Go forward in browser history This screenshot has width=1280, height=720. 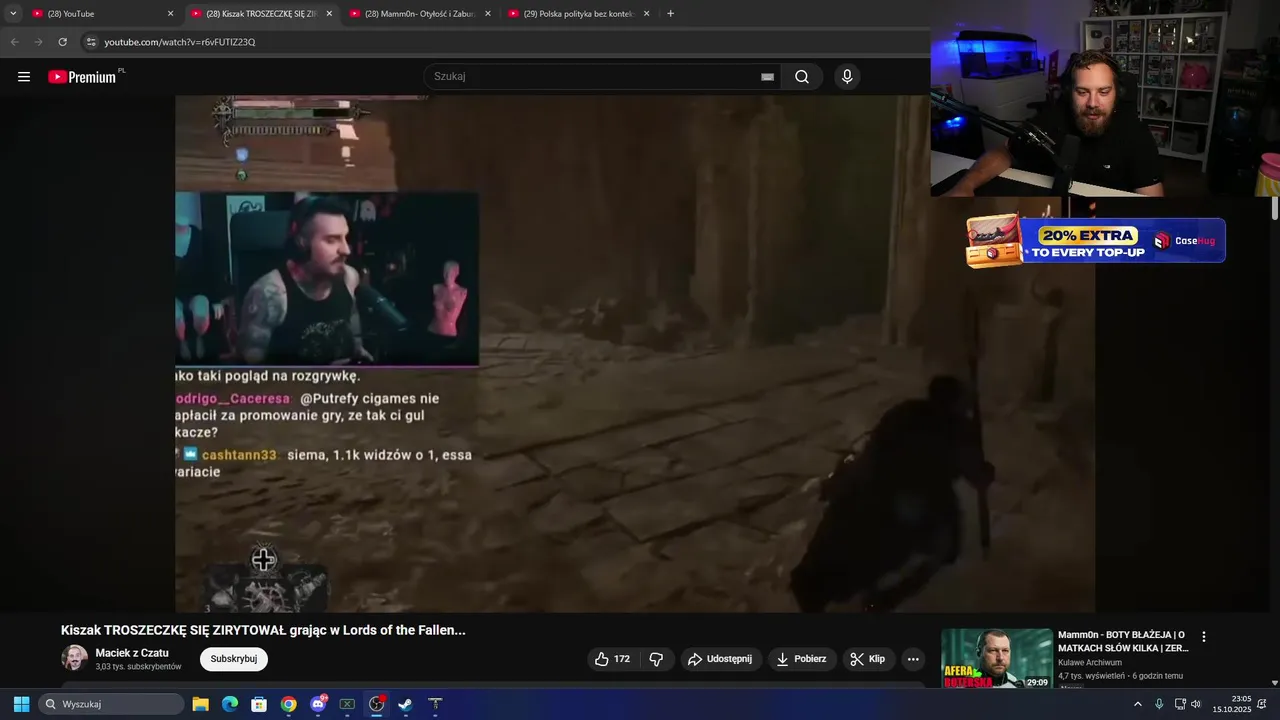(38, 42)
